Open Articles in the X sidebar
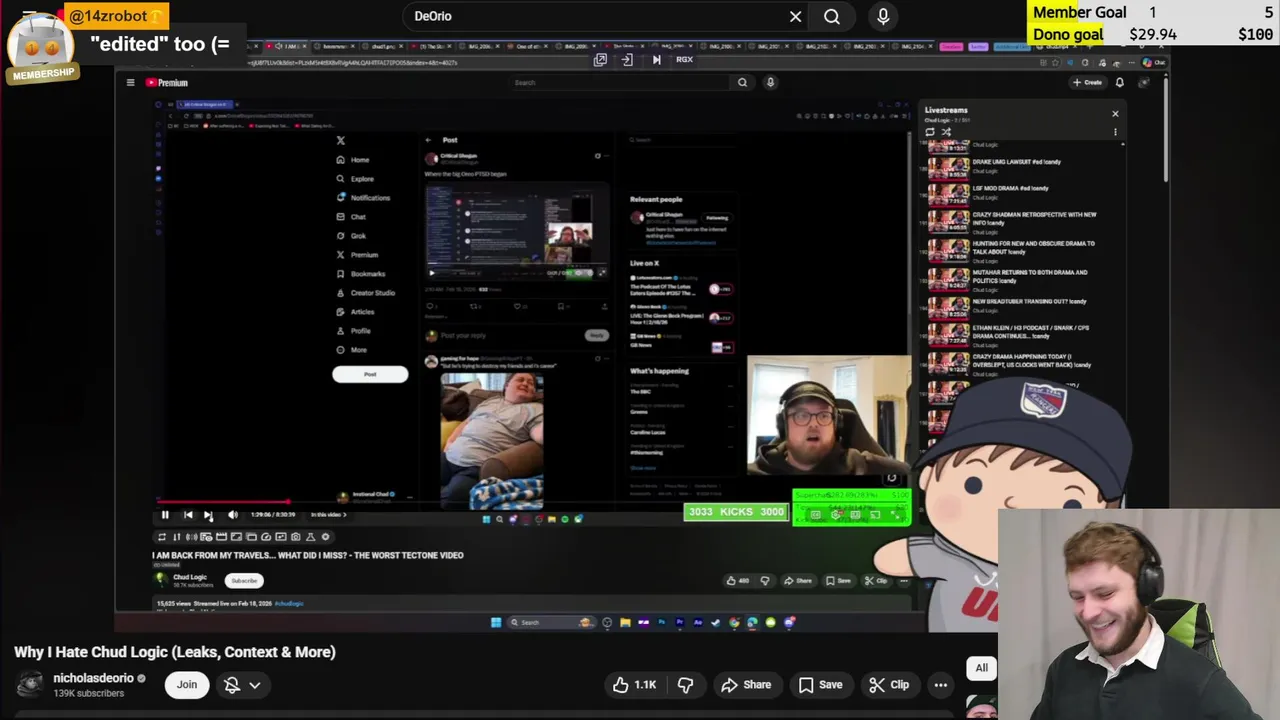The image size is (1280, 720). (x=355, y=312)
